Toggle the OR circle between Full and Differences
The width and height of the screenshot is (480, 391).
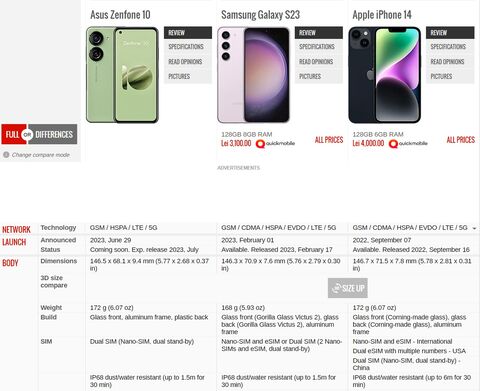pos(27,135)
